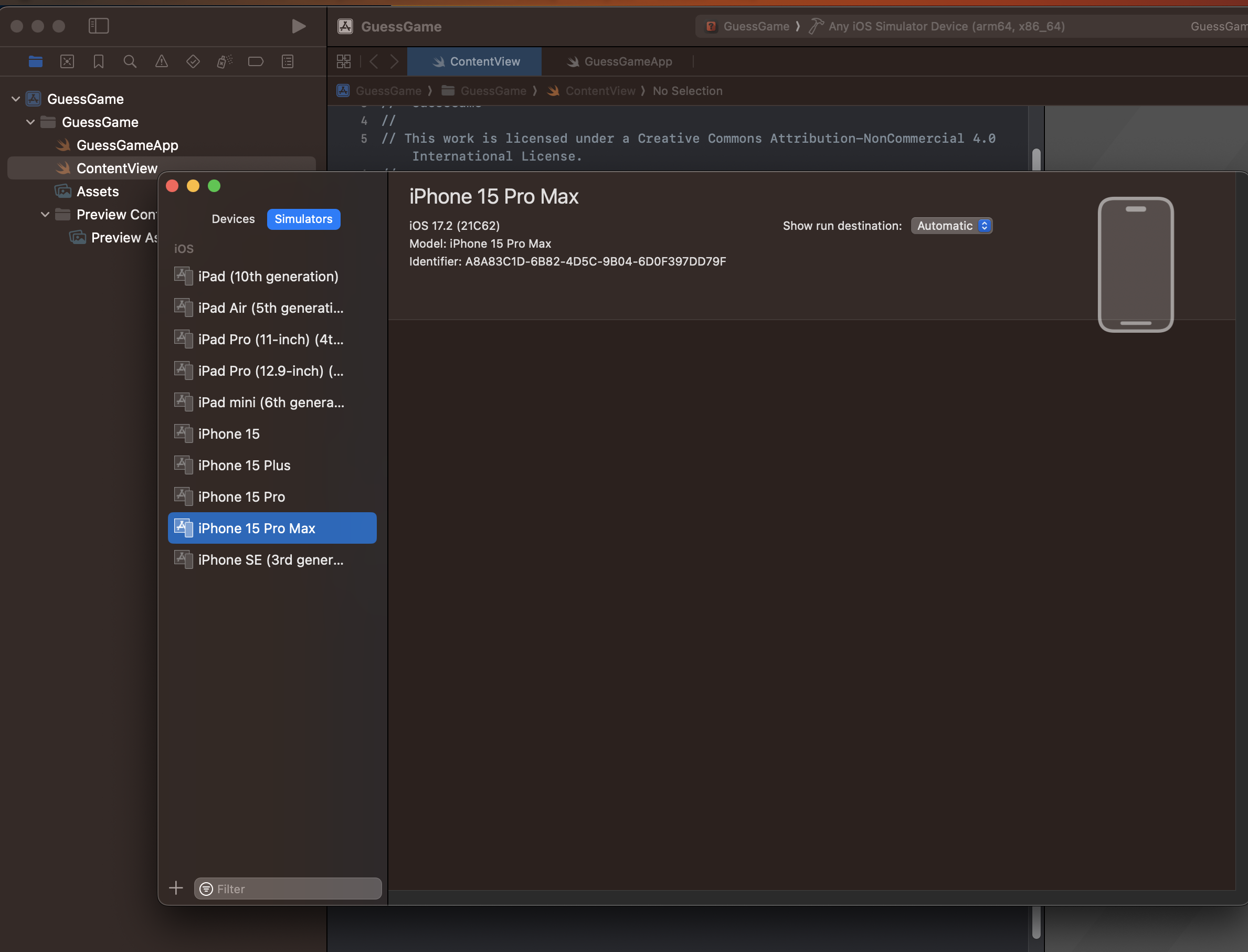Switch to the Simulators tab

pyautogui.click(x=304, y=219)
